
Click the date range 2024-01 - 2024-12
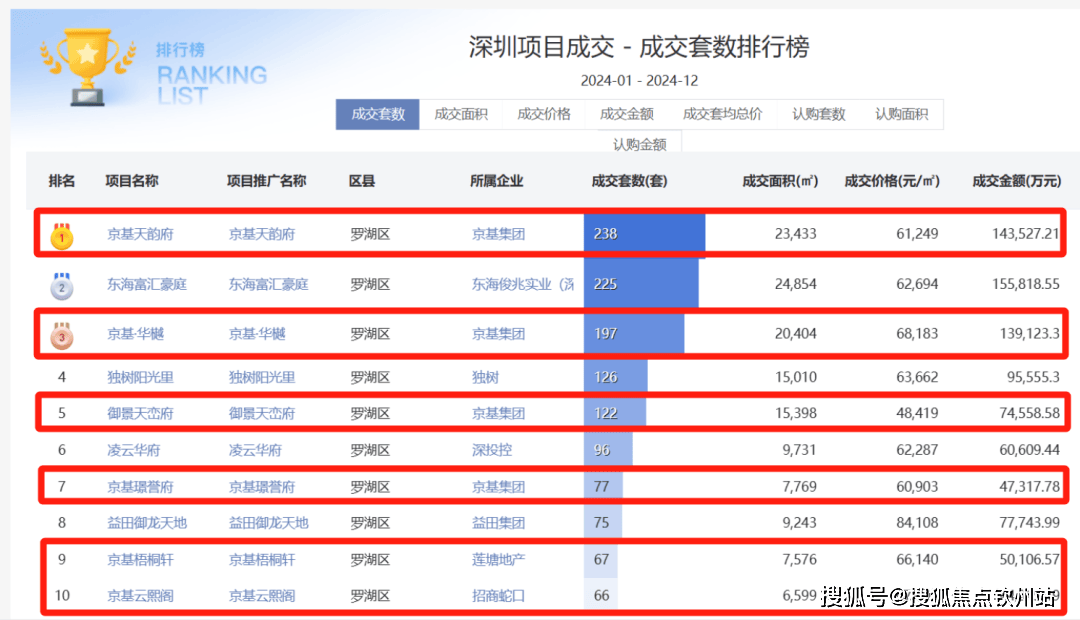pyautogui.click(x=639, y=81)
